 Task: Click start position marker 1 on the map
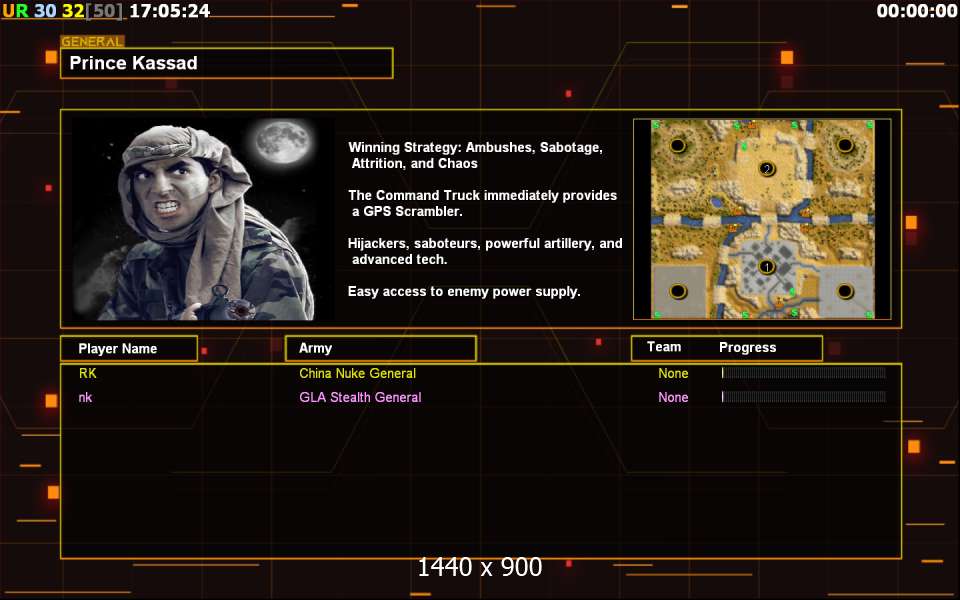tap(766, 267)
